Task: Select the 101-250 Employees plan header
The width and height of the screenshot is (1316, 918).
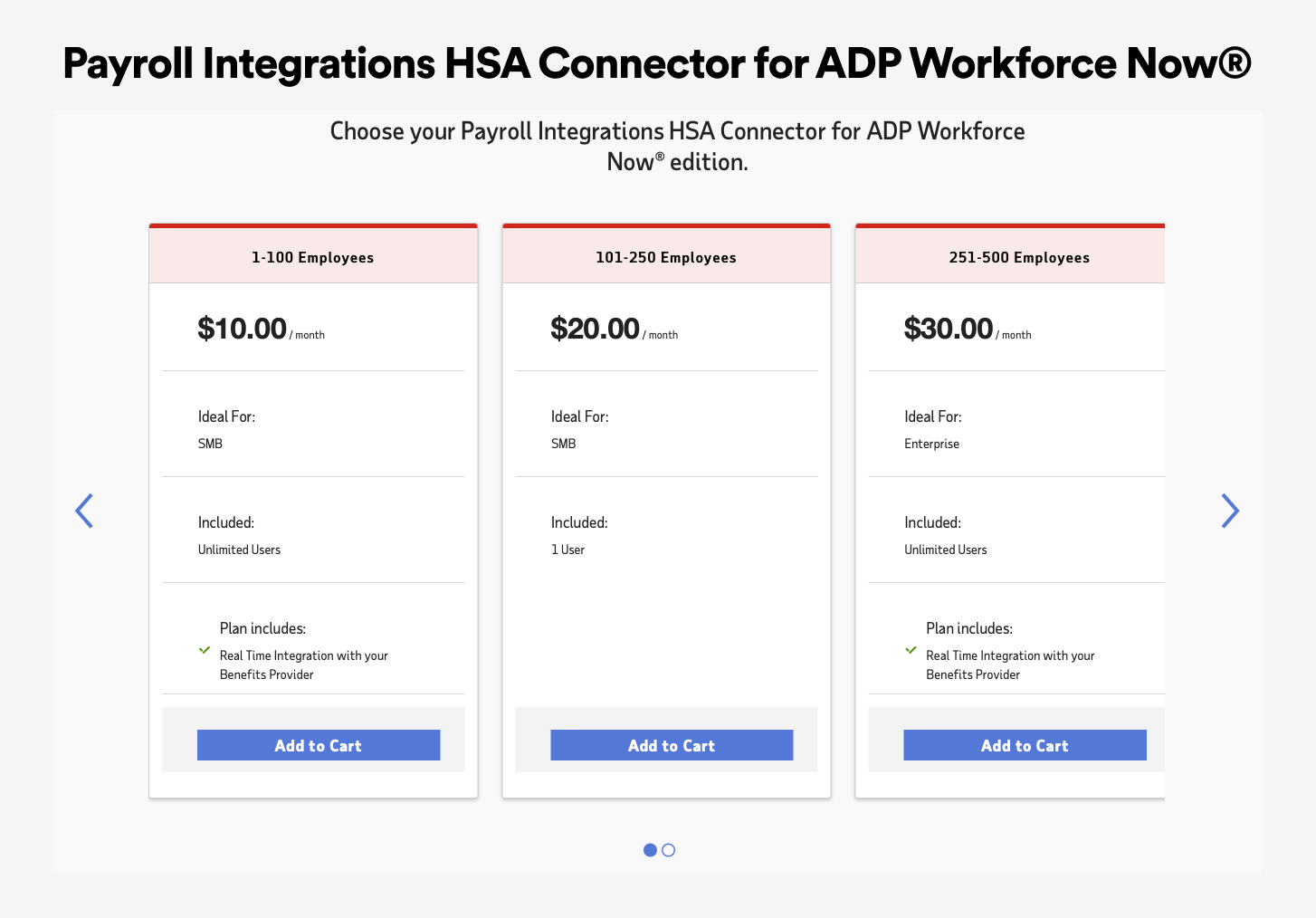Action: coord(666,257)
